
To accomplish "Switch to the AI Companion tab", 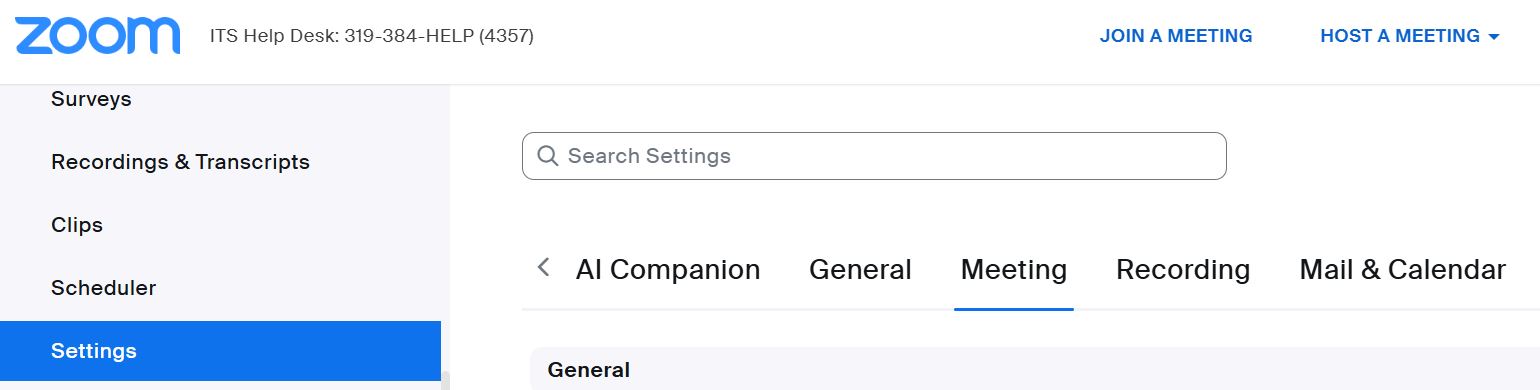I will click(x=668, y=270).
